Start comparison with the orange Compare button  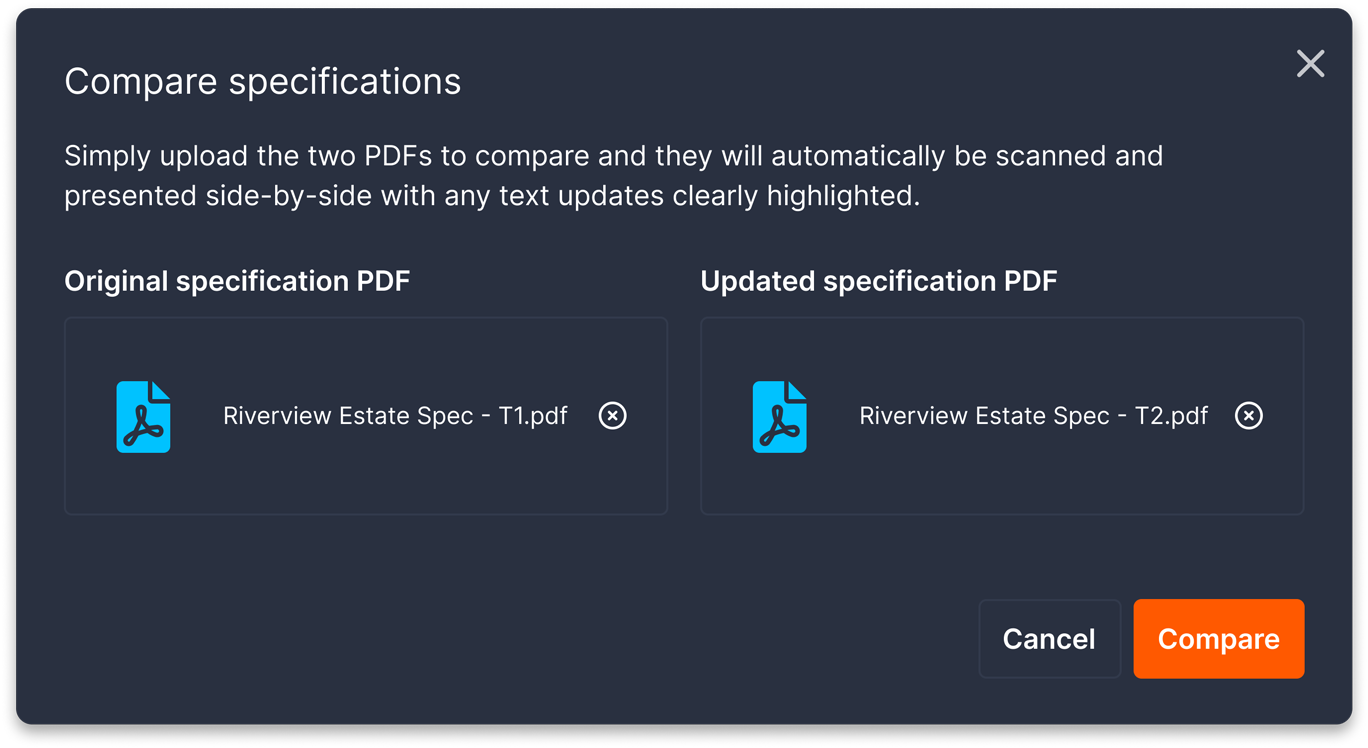click(x=1218, y=639)
